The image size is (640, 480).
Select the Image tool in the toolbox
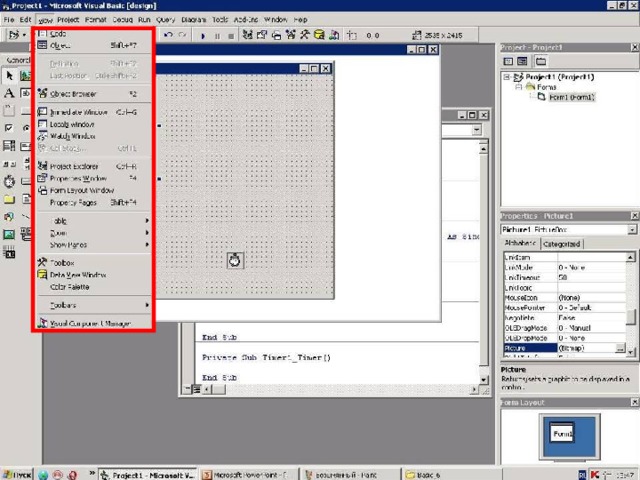pyautogui.click(x=9, y=234)
